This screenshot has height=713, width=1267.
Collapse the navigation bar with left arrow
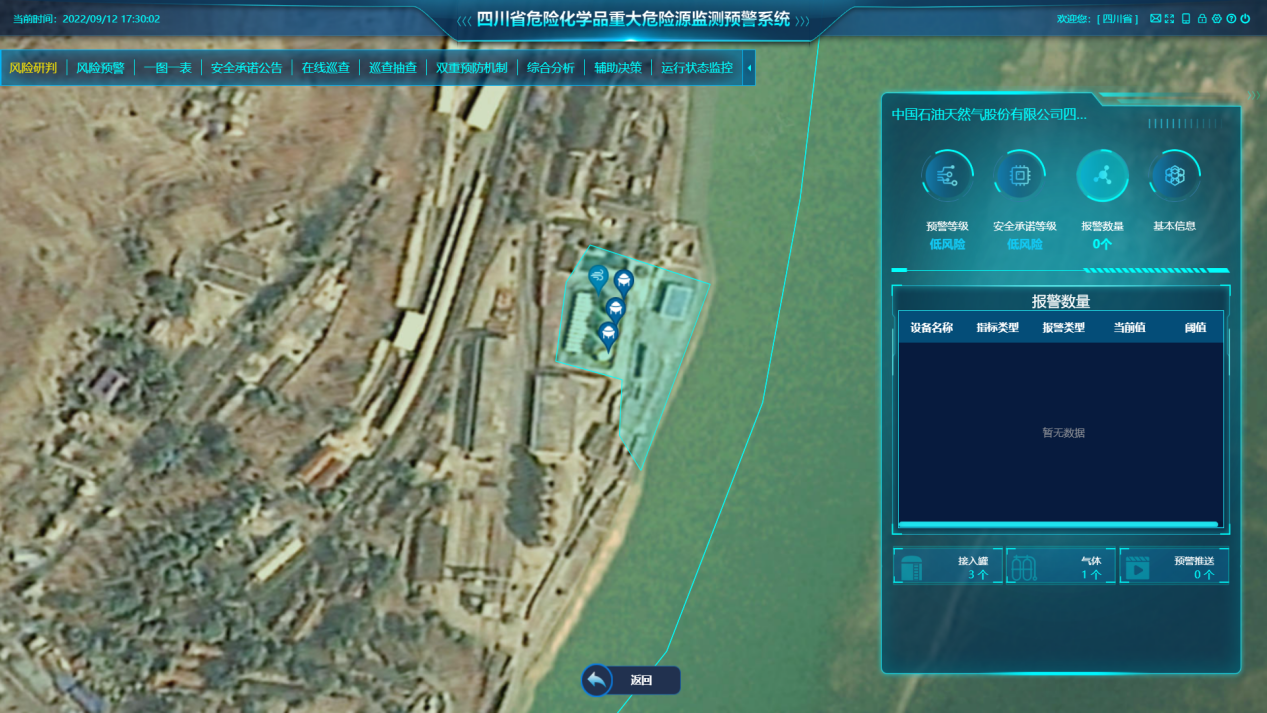point(749,68)
